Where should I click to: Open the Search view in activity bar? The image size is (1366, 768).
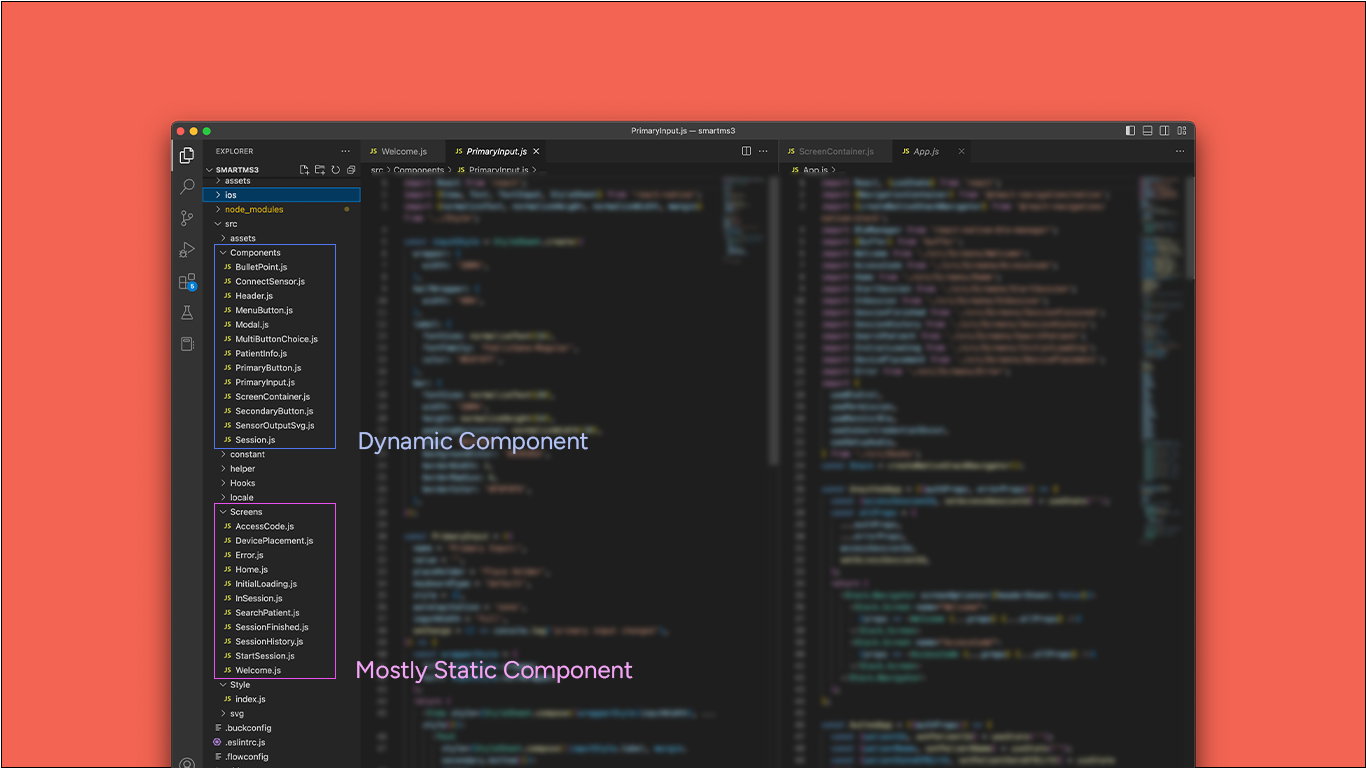[x=186, y=186]
